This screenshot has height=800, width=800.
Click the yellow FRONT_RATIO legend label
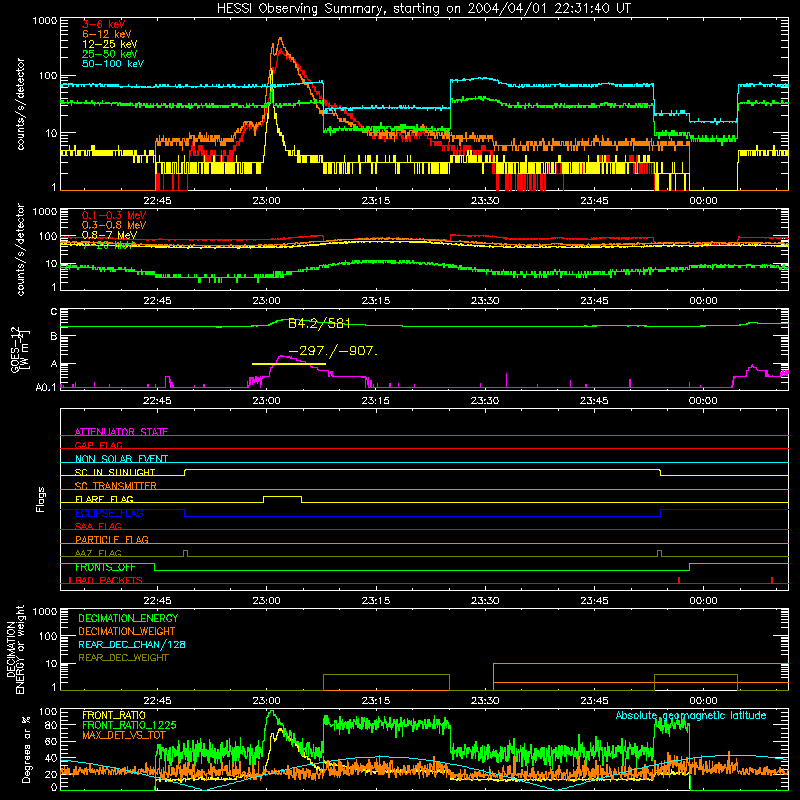tap(114, 715)
